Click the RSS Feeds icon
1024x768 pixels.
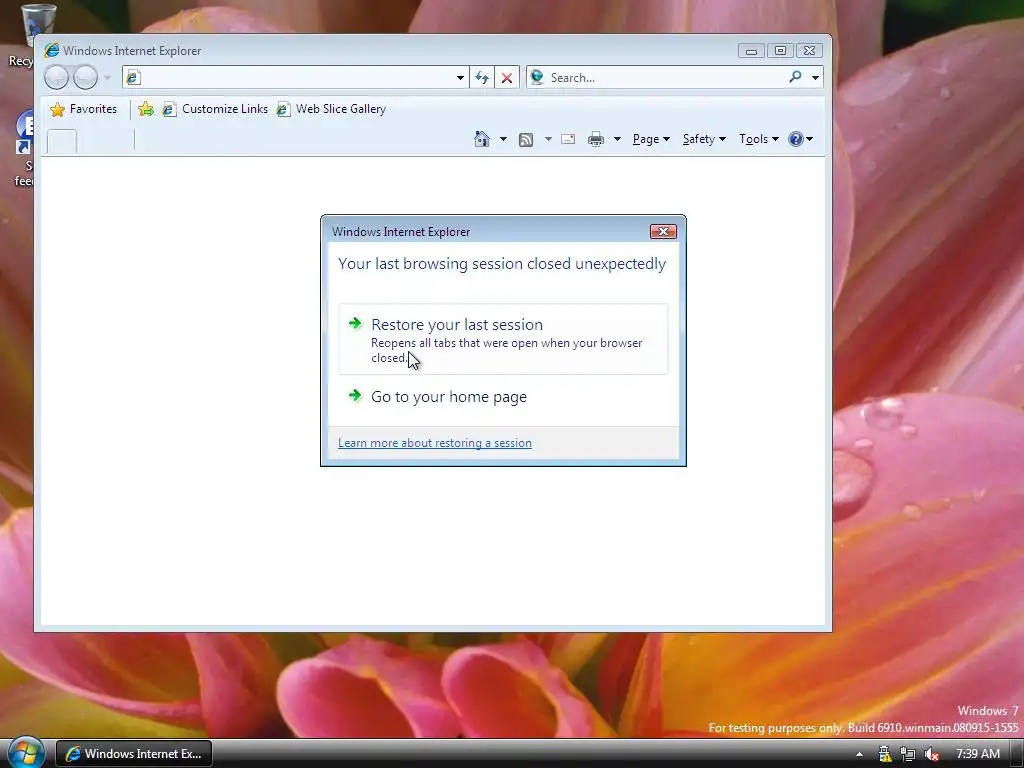pyautogui.click(x=526, y=139)
